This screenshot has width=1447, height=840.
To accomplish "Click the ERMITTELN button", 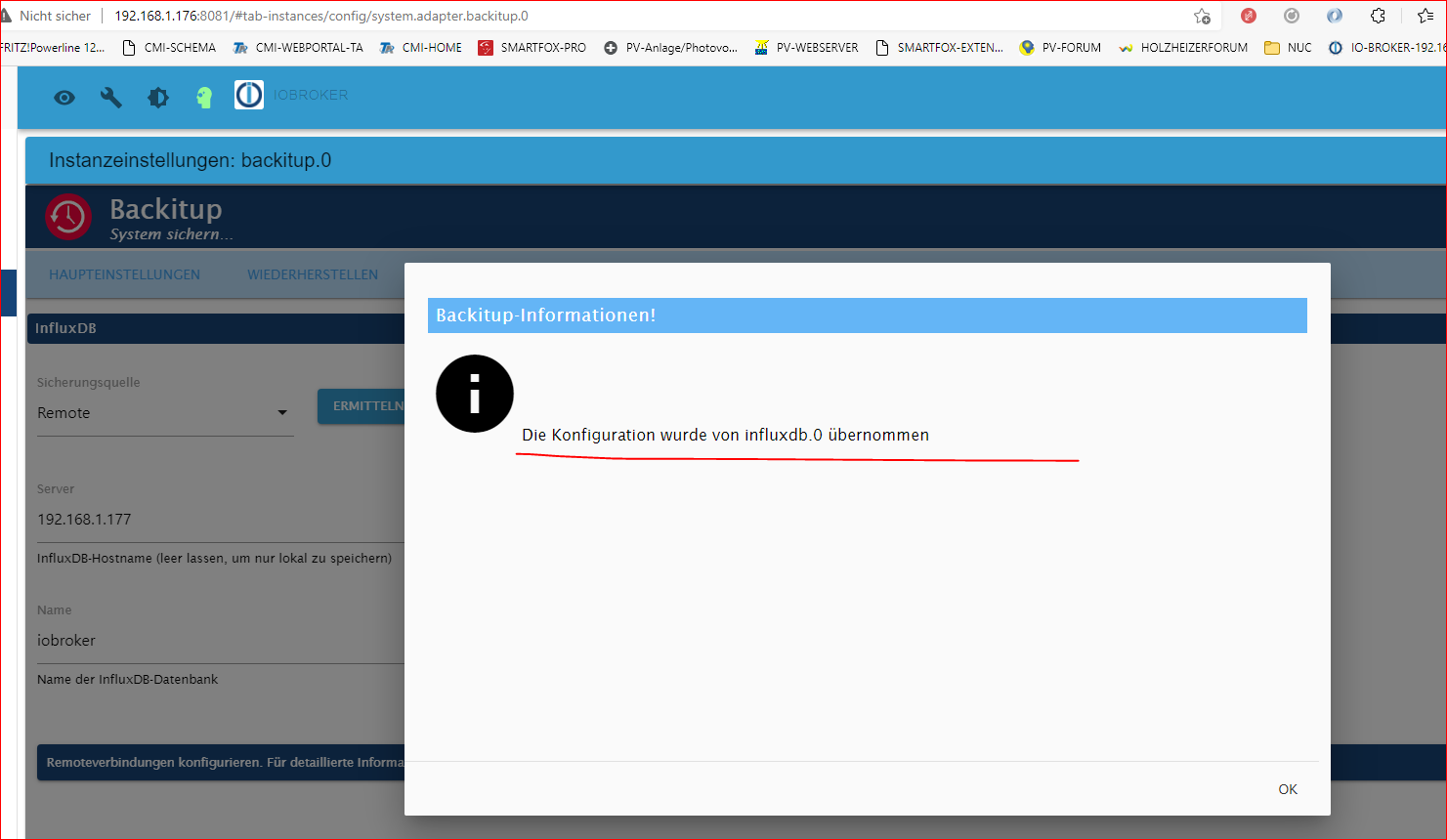I will pyautogui.click(x=362, y=406).
